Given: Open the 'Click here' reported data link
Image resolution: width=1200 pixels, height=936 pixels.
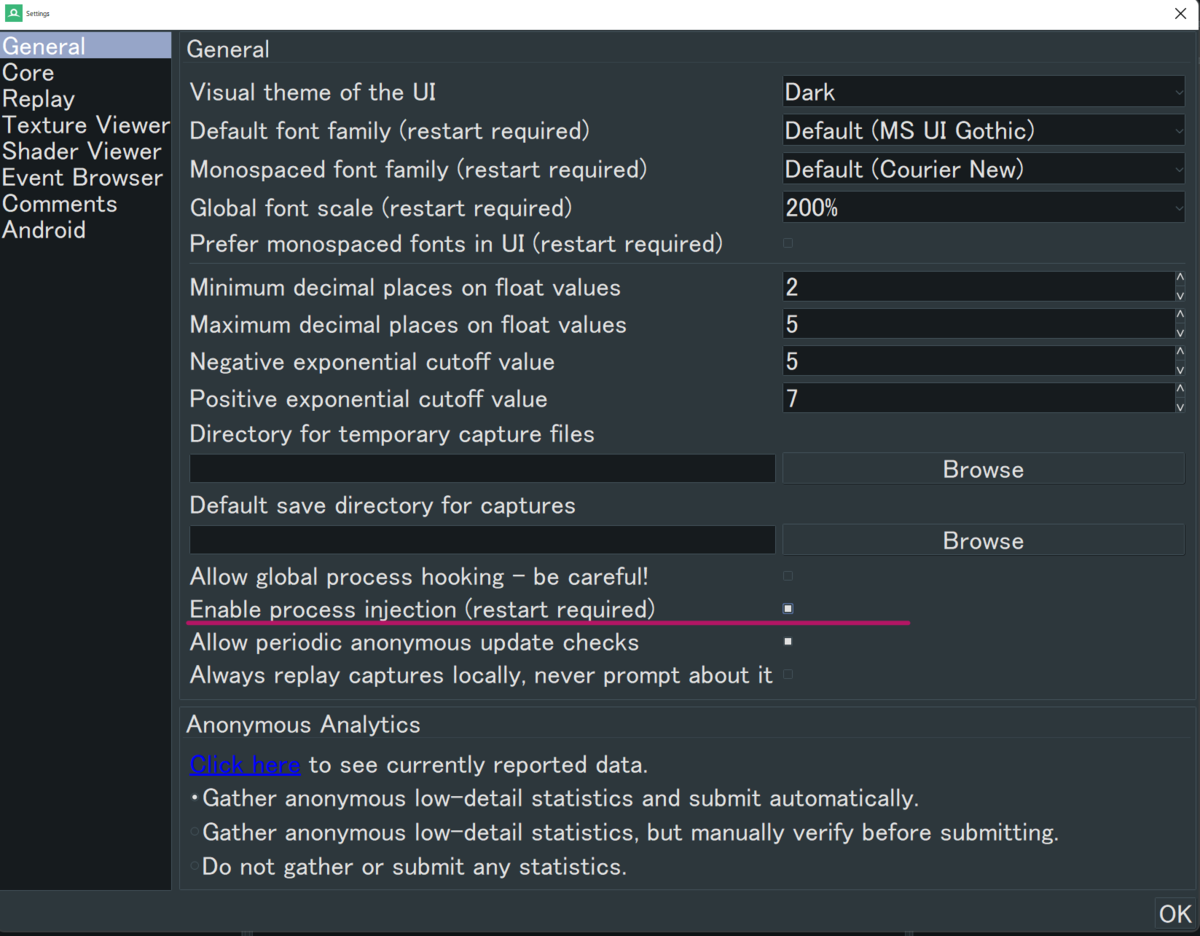Looking at the screenshot, I should [x=245, y=765].
